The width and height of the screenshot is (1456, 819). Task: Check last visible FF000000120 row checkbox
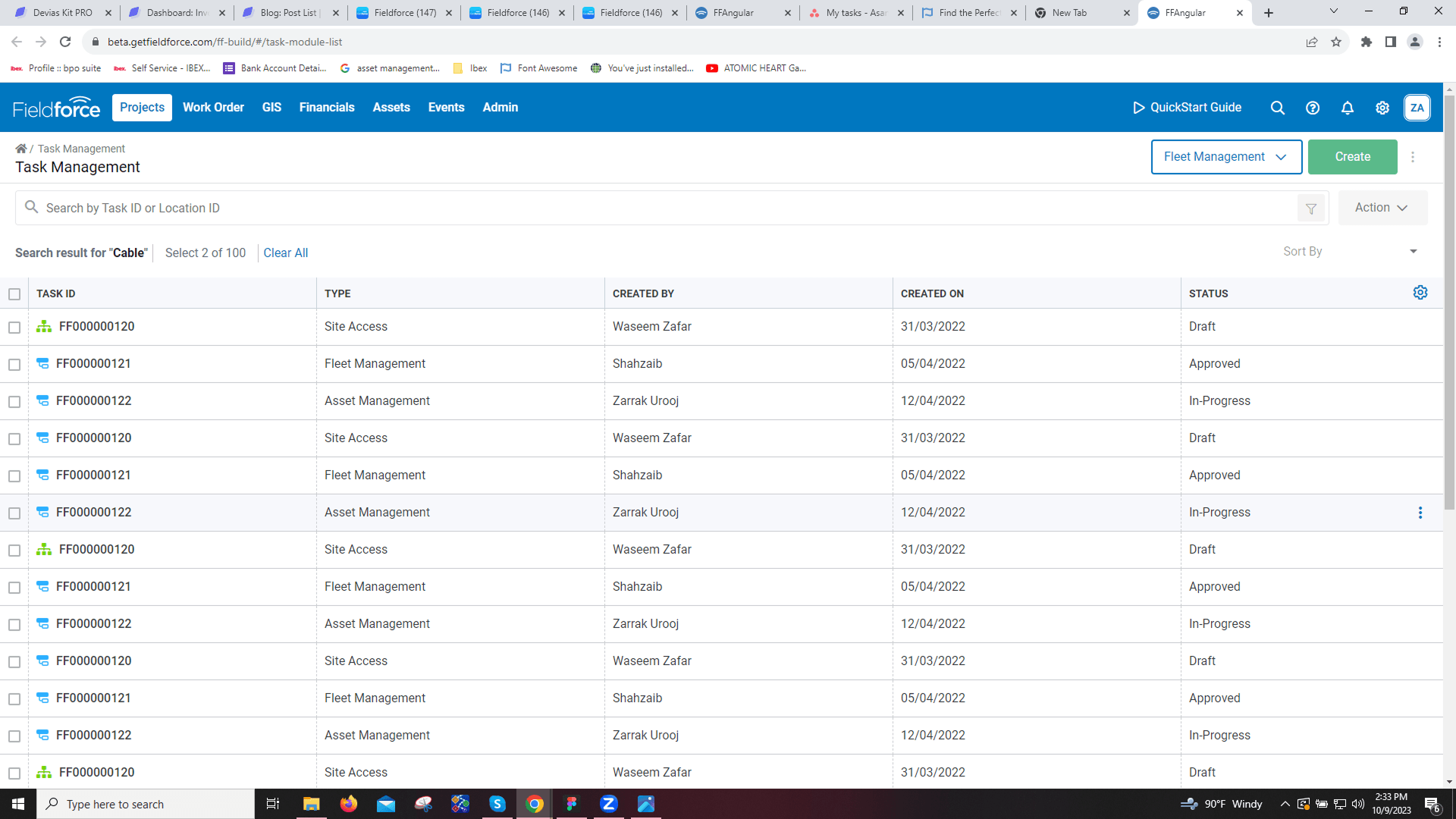(x=14, y=773)
